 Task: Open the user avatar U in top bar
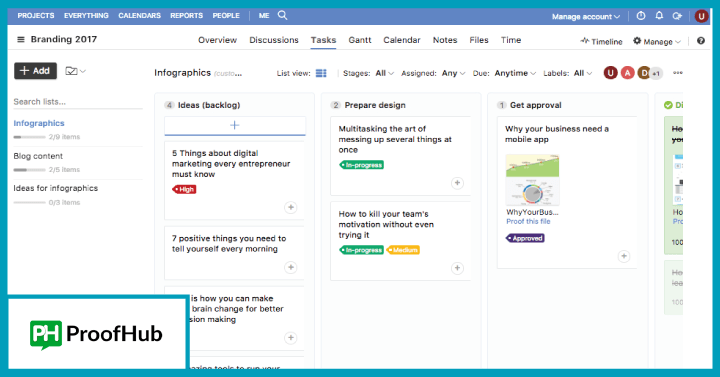pyautogui.click(x=701, y=17)
